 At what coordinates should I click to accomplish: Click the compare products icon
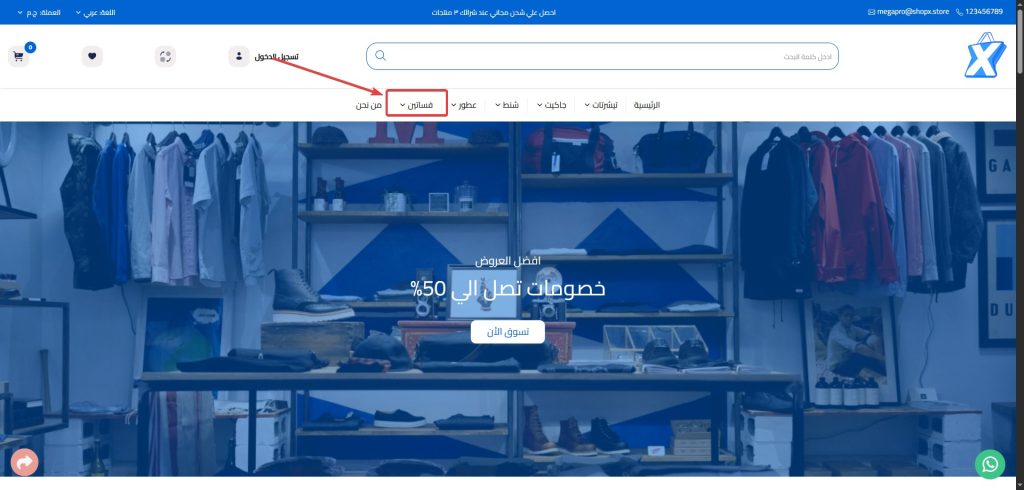[x=165, y=56]
